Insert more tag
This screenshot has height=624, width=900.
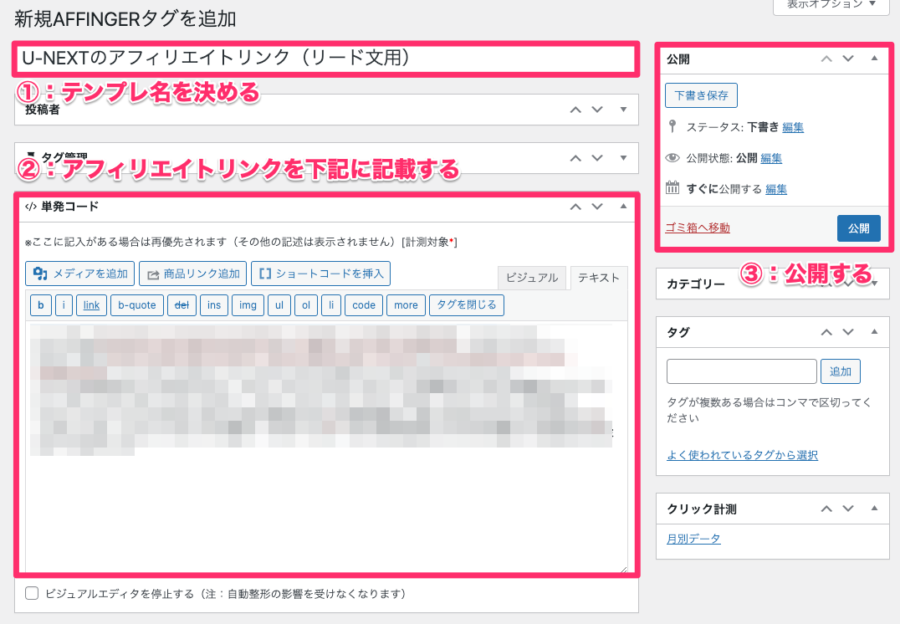pos(406,305)
